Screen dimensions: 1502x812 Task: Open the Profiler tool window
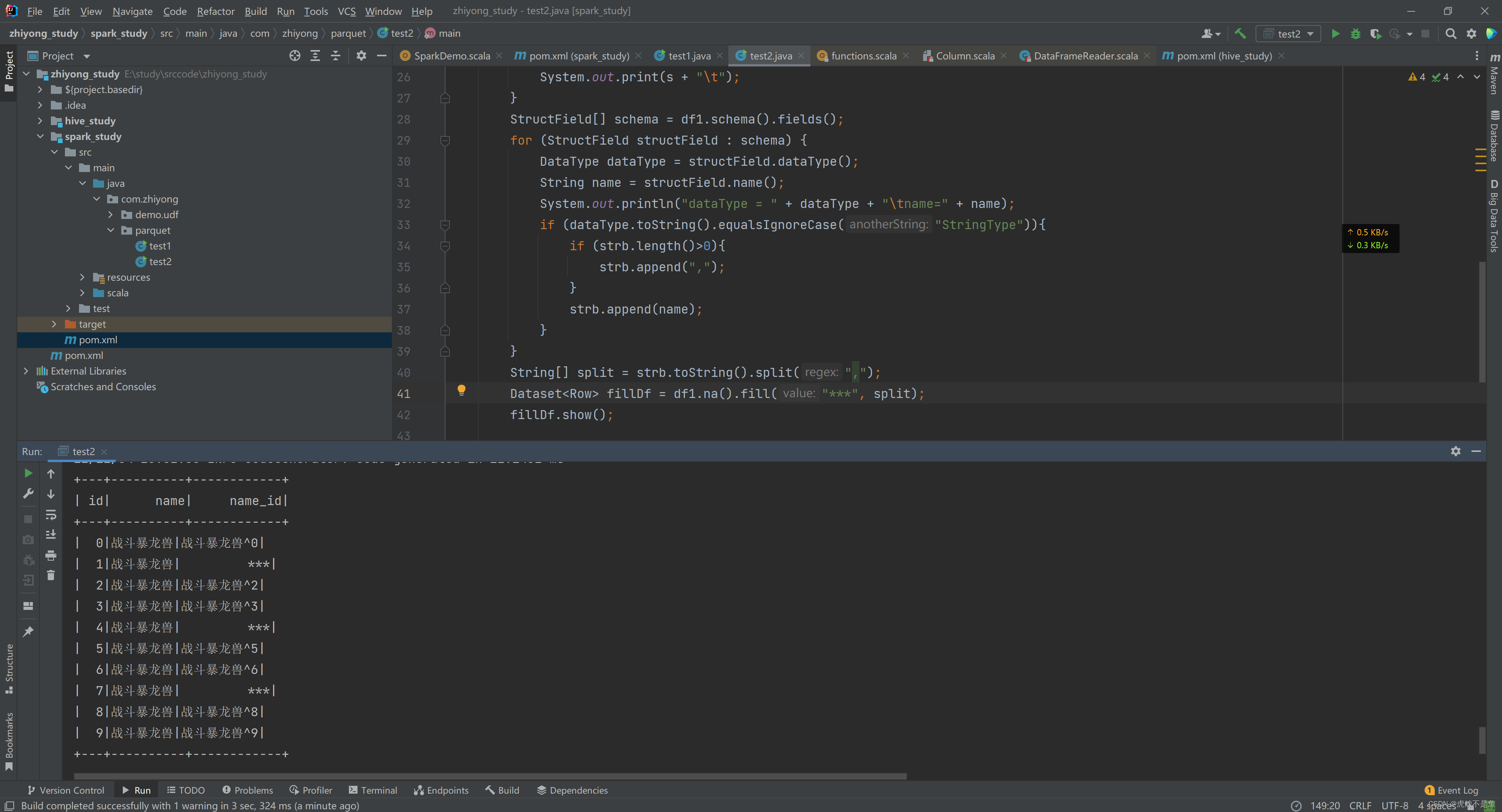311,790
